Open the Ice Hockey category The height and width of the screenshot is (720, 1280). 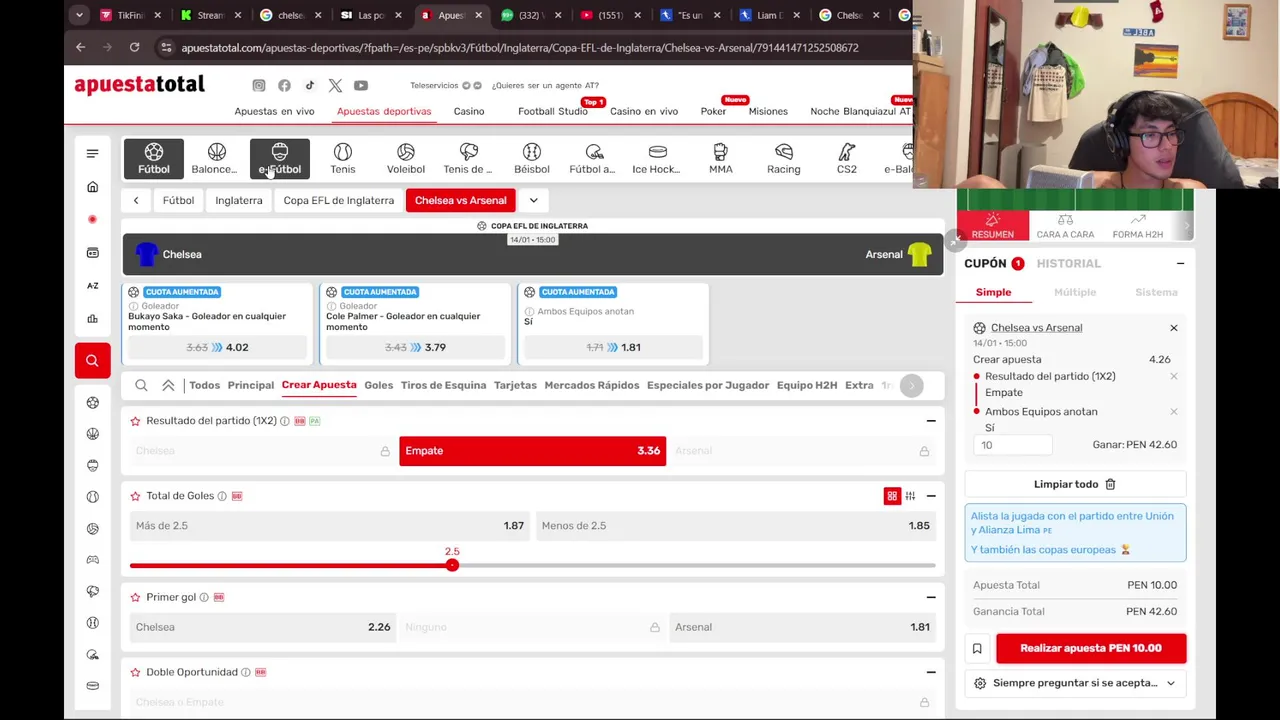[x=657, y=158]
